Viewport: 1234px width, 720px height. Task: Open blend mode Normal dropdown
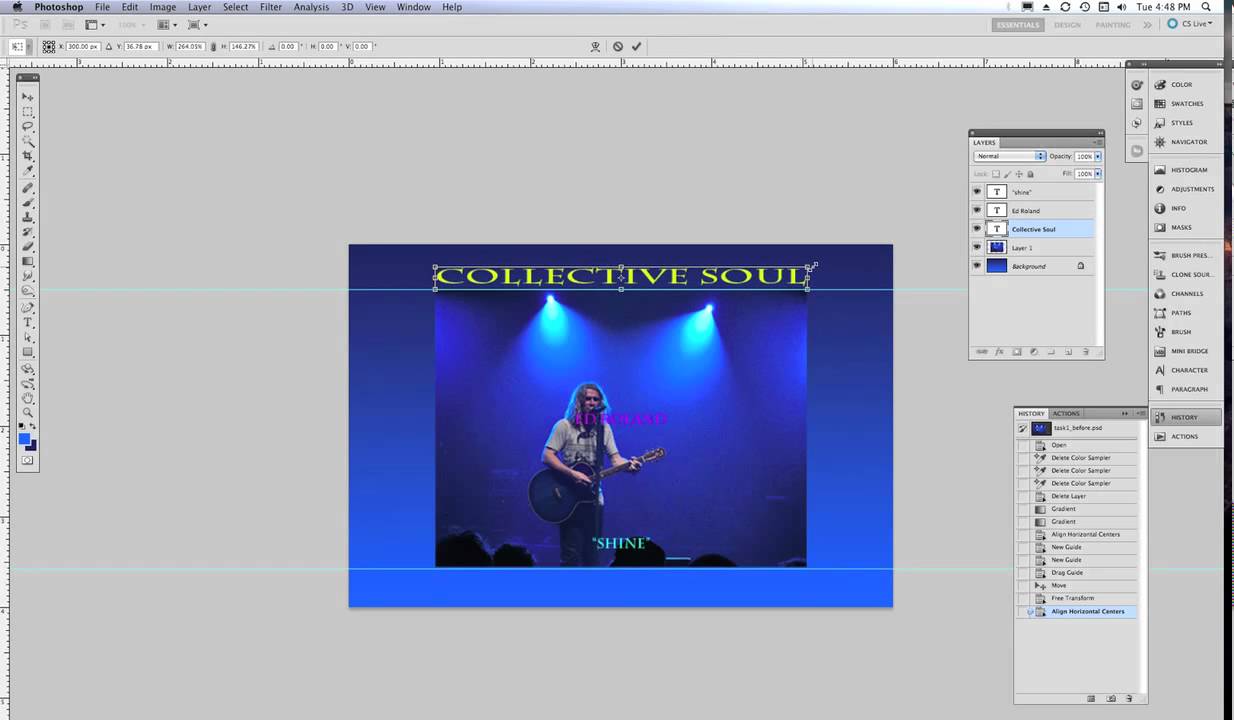(1009, 156)
